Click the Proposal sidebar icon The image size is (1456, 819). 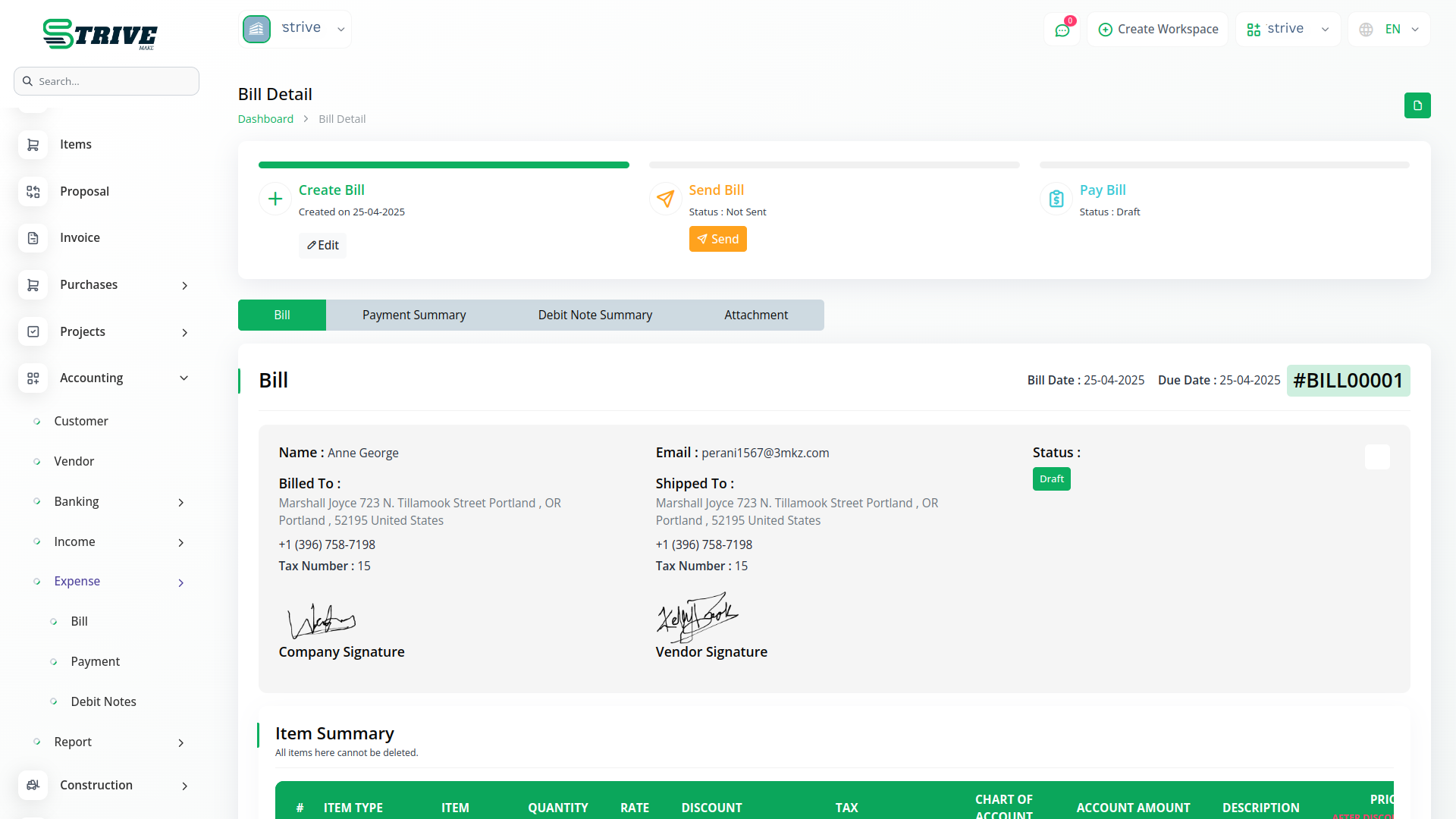coord(33,192)
